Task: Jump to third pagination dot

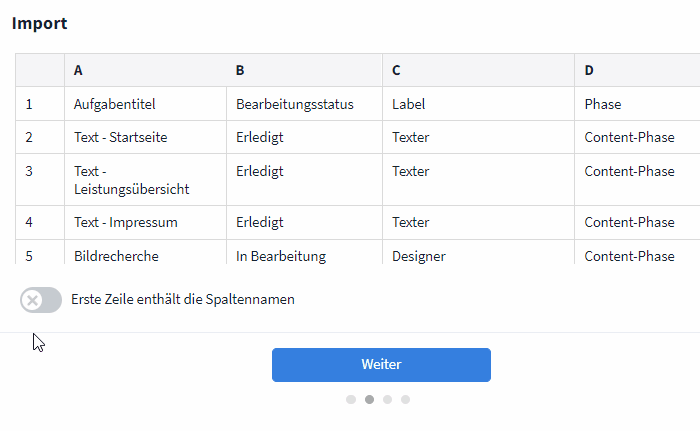Action: (x=387, y=399)
